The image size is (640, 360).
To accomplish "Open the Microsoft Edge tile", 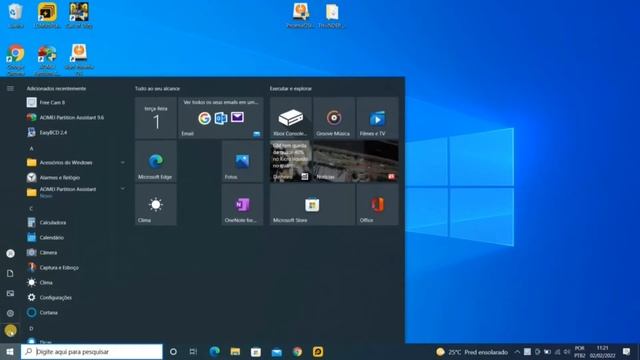I will [156, 161].
